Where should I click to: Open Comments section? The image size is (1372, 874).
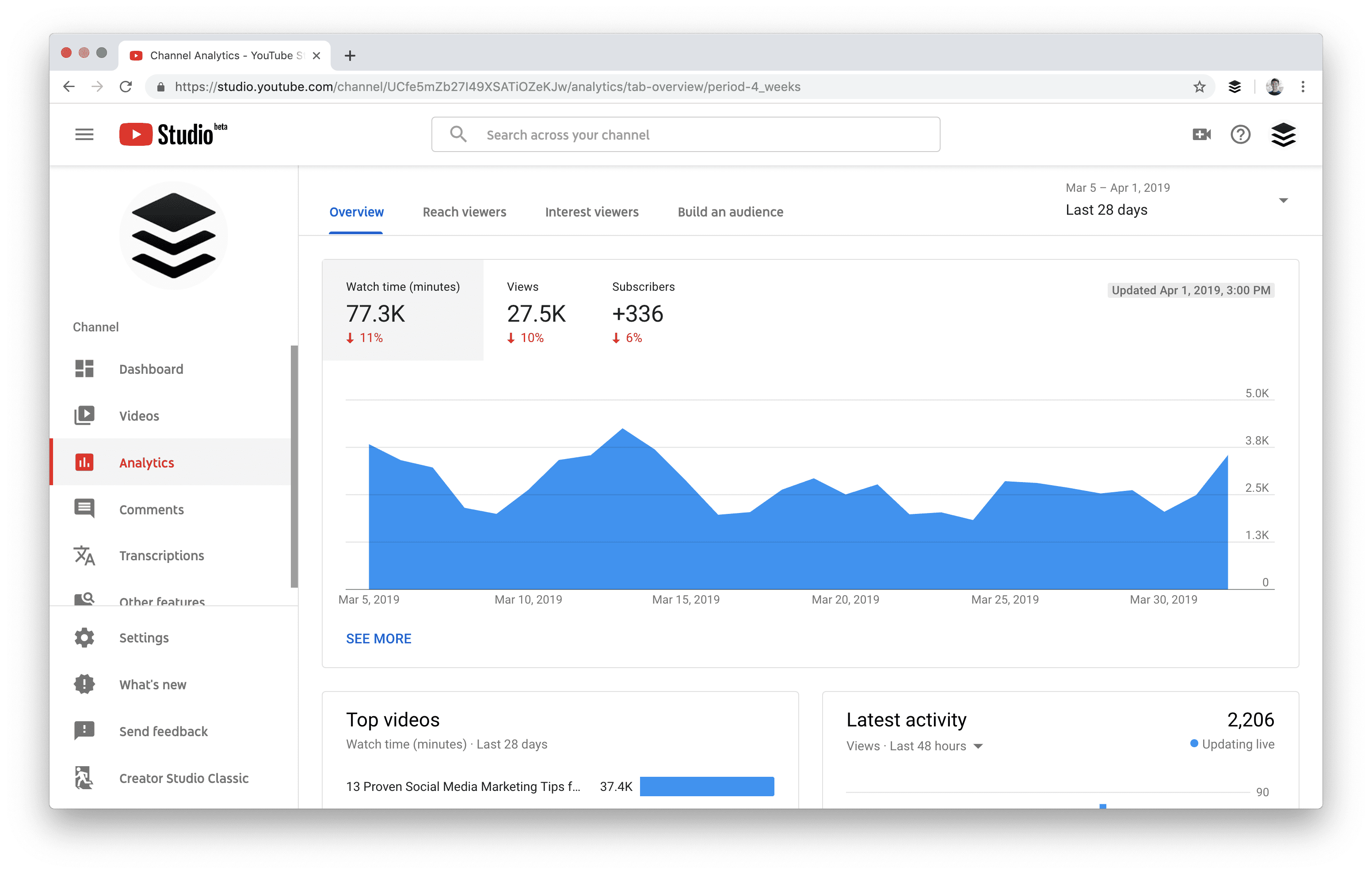[x=151, y=510]
